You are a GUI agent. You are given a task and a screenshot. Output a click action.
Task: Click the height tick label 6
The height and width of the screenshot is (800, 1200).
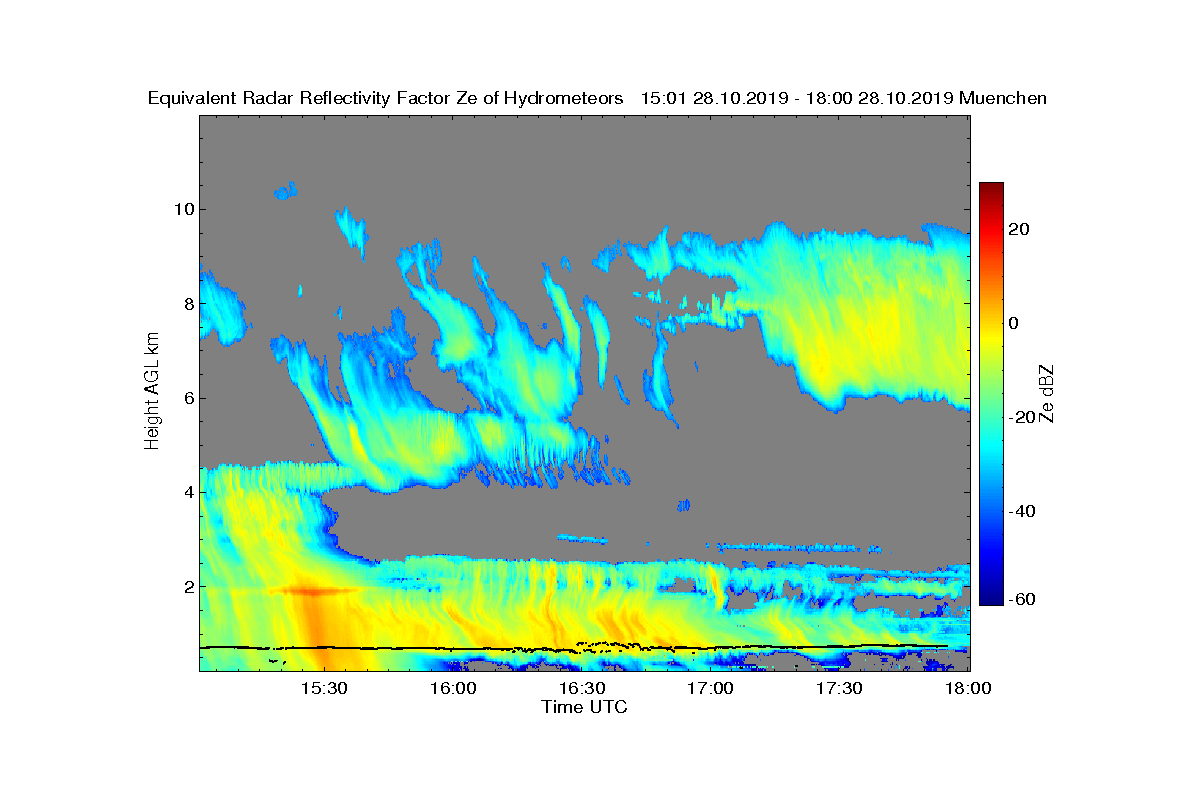pyautogui.click(x=187, y=398)
